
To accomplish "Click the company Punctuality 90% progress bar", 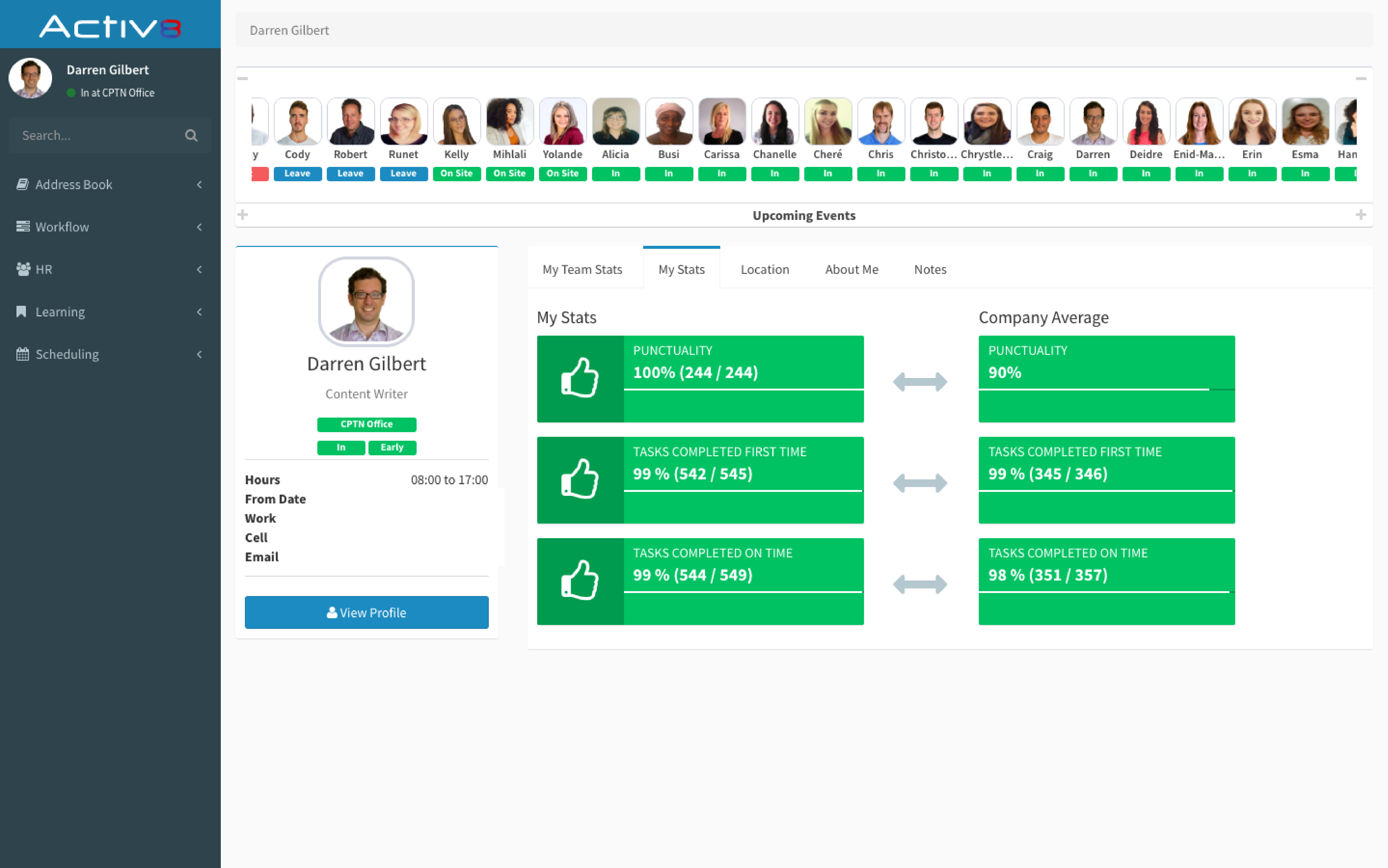I will click(x=1107, y=389).
